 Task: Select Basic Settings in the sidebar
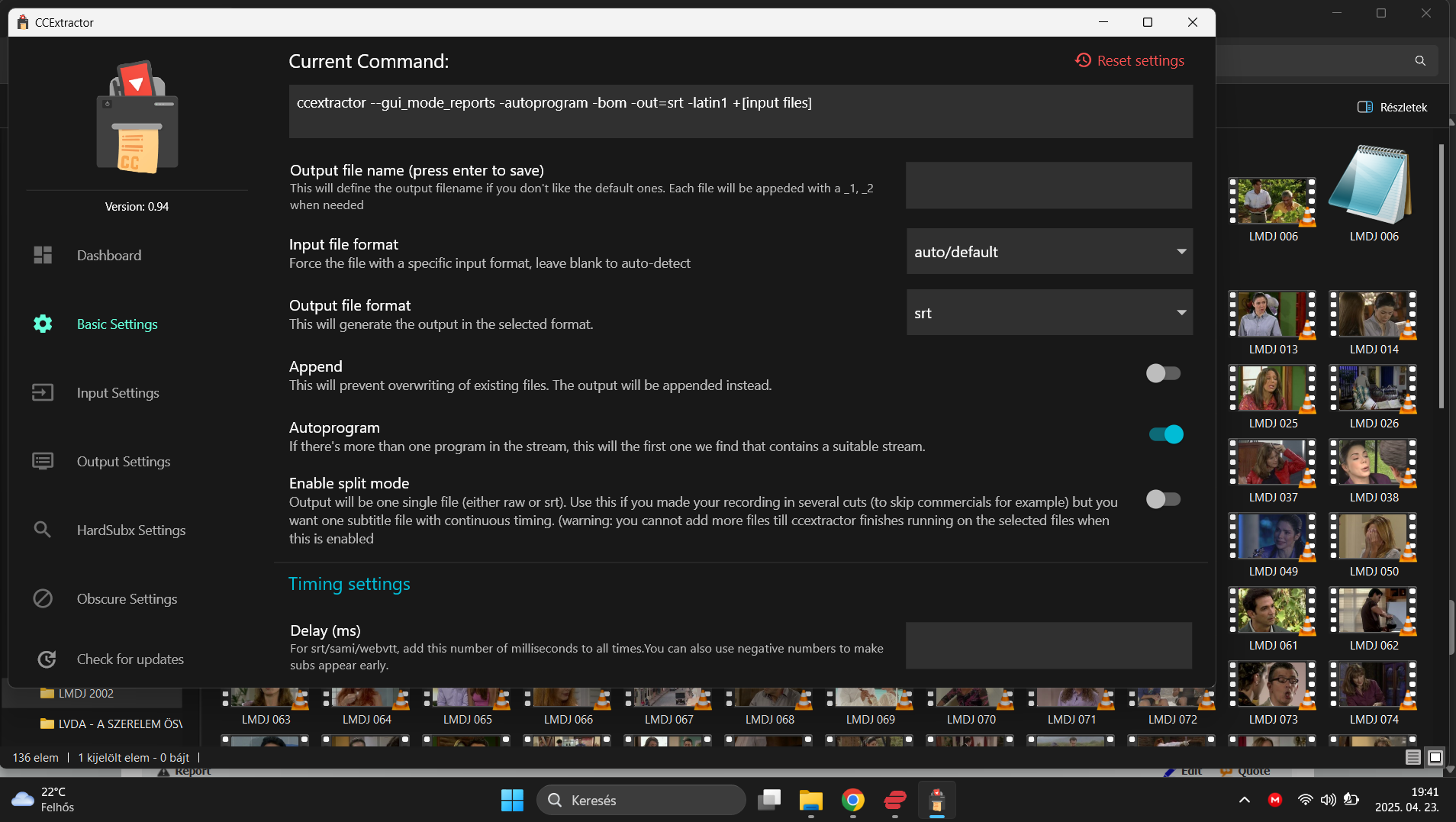coord(118,324)
